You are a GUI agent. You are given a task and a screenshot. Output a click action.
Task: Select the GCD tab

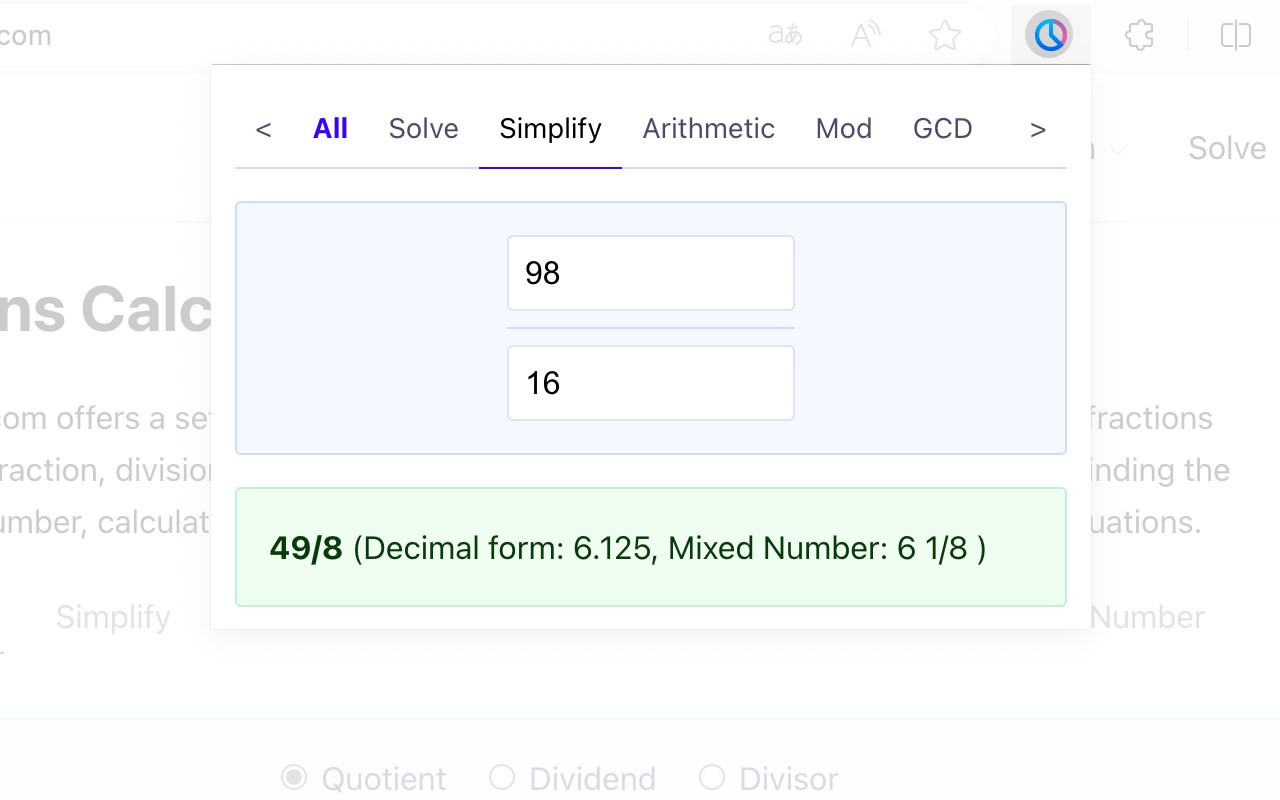click(x=942, y=129)
